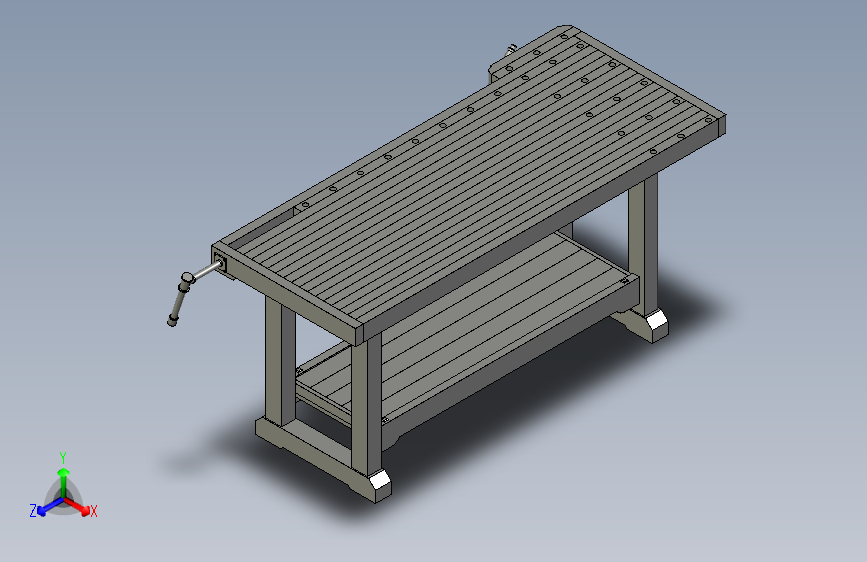Screen dimensions: 867x562
Task: Click the blue Z axis arrow on the triad
Action: click(50, 507)
